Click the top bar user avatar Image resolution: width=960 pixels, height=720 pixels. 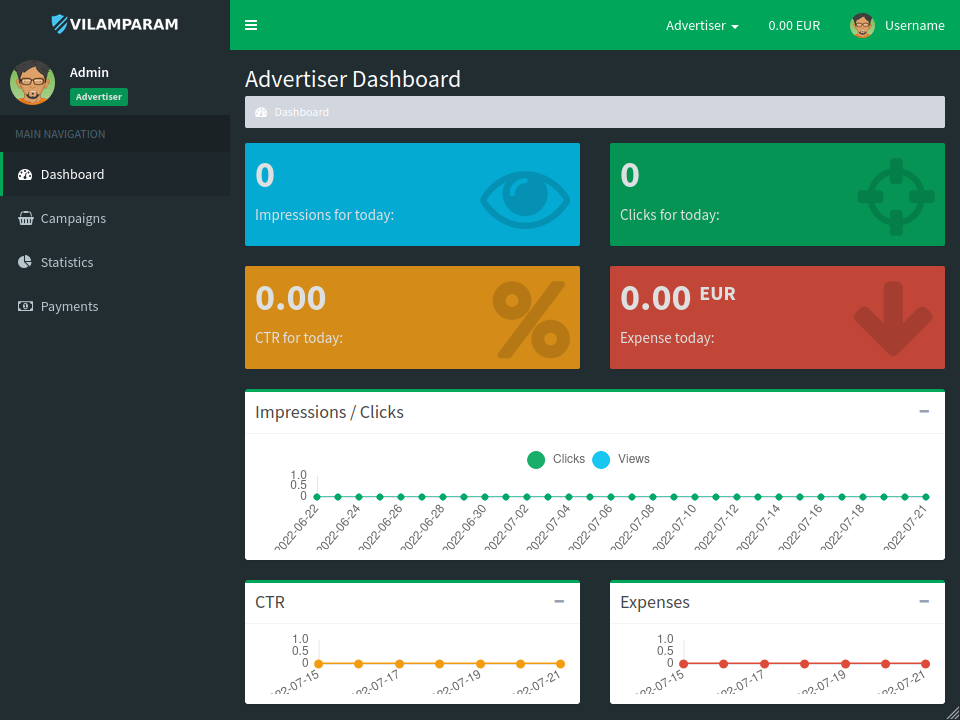tap(862, 25)
